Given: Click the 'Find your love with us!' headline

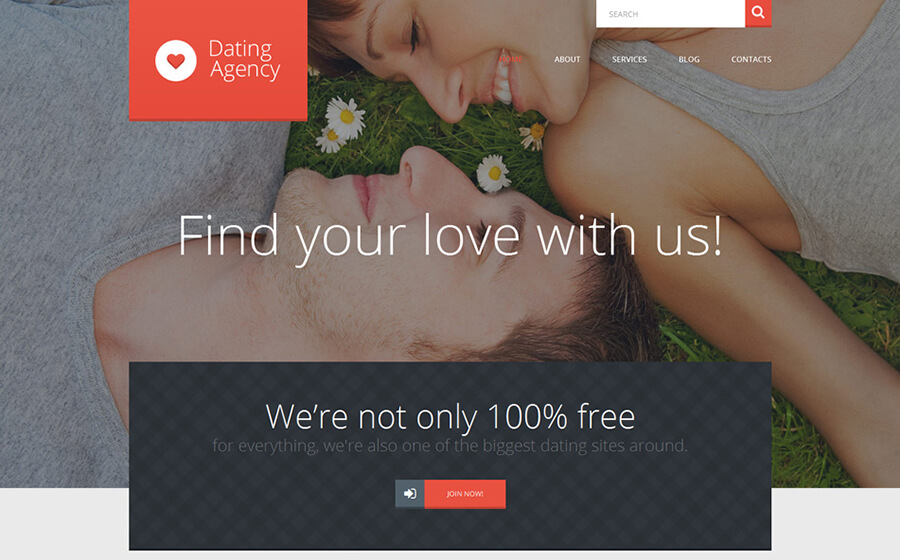Looking at the screenshot, I should pyautogui.click(x=450, y=237).
